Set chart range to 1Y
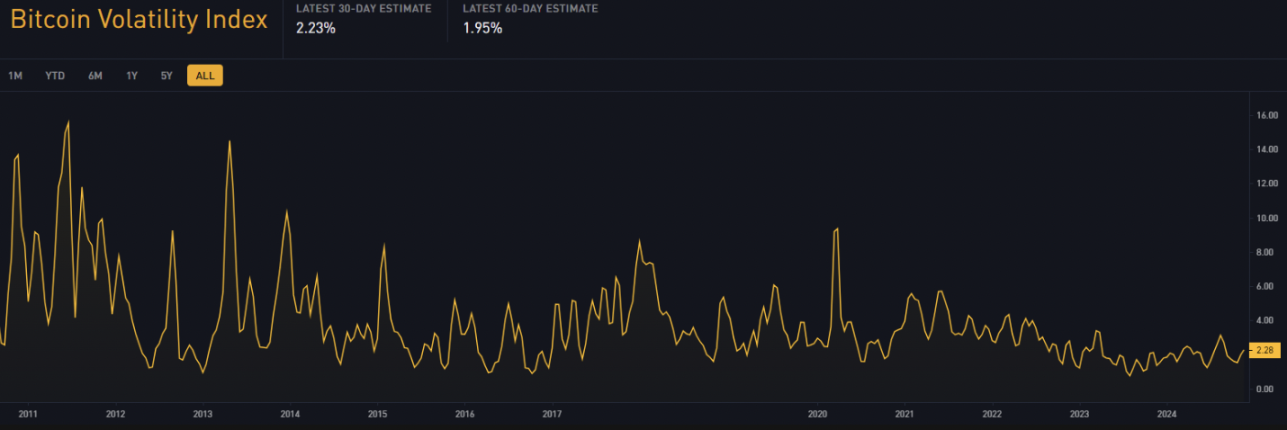The height and width of the screenshot is (430, 1287). [132, 76]
